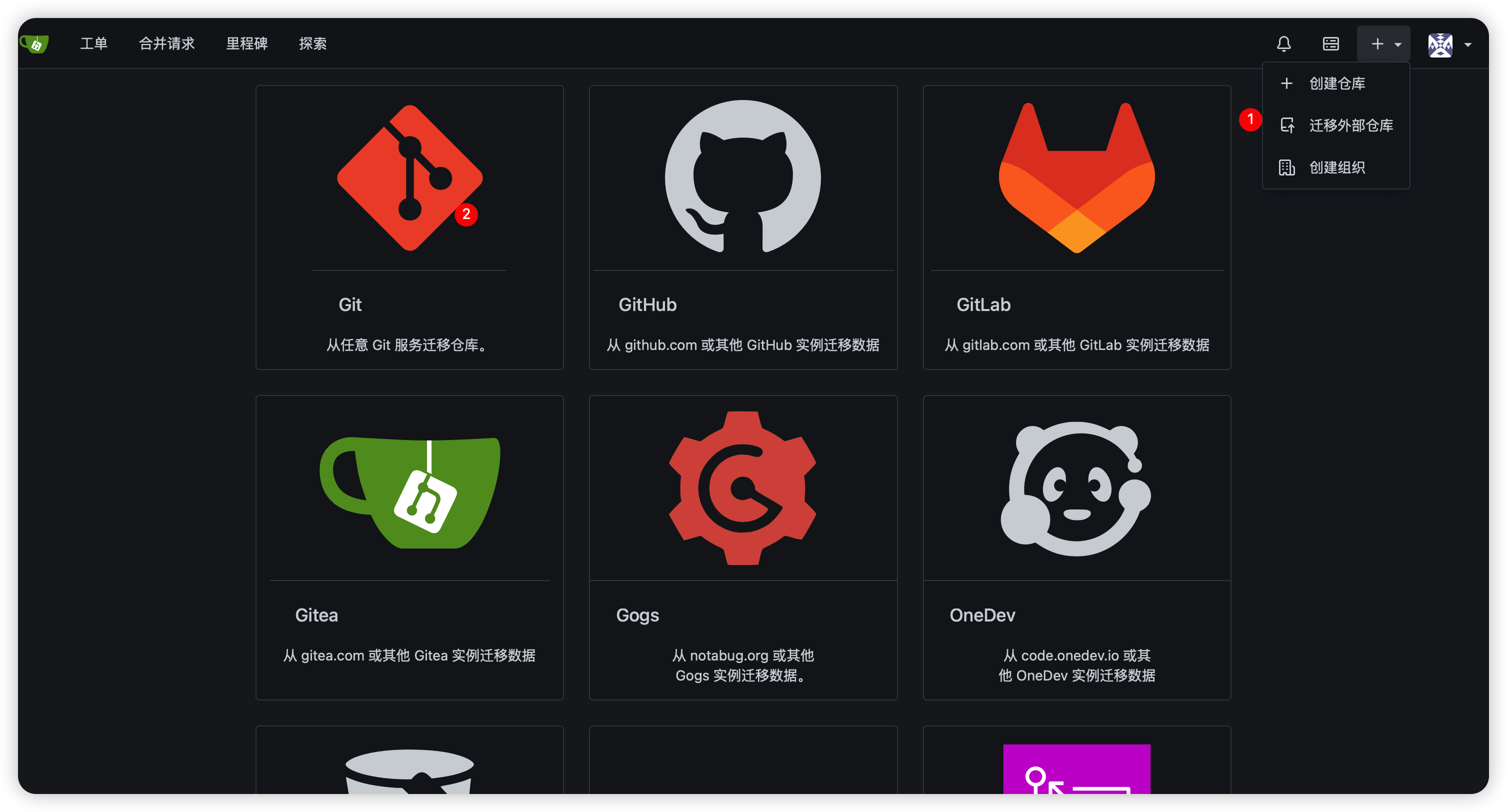This screenshot has width=1507, height=812.
Task: Open the server admin panel icon
Action: pyautogui.click(x=1331, y=44)
